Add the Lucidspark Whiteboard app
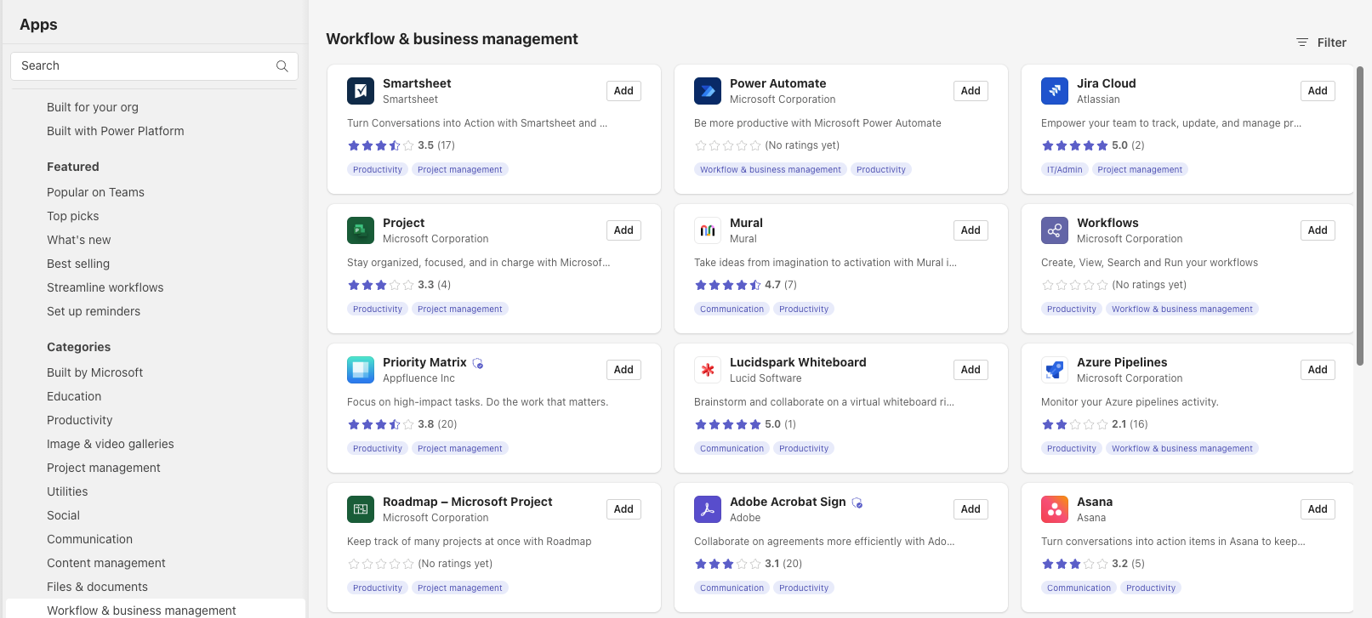This screenshot has height=618, width=1372. [970, 369]
